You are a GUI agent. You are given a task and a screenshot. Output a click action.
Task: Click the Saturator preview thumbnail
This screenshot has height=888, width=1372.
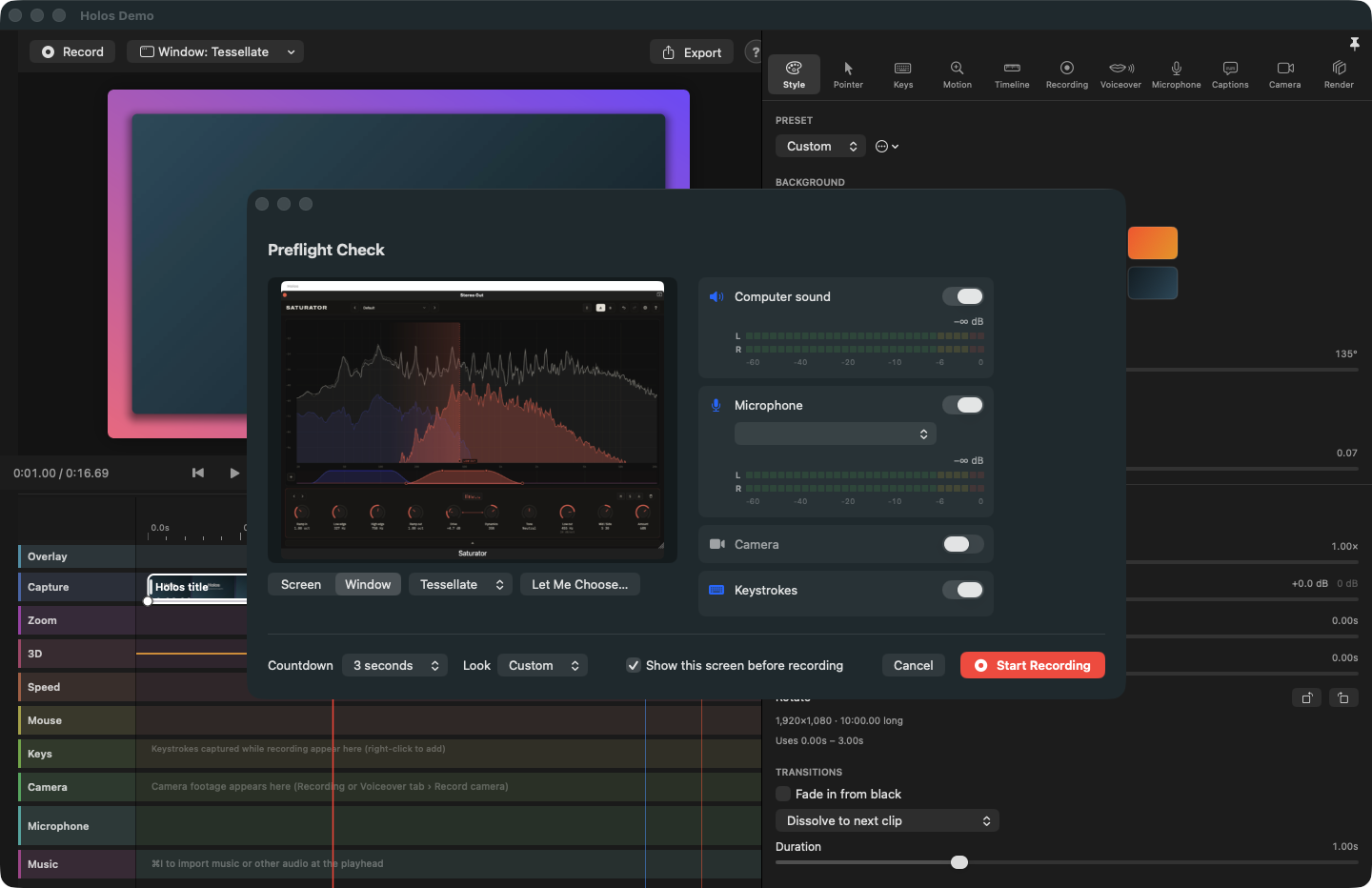point(473,419)
